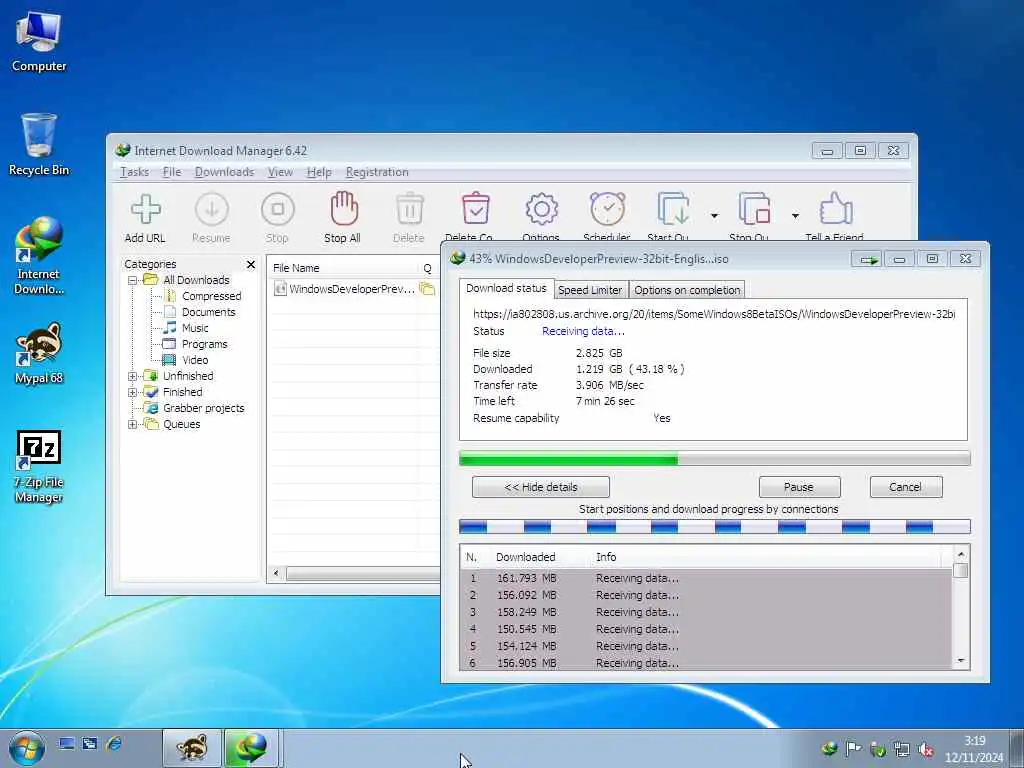Open the Recycle Bin desktop icon
The image size is (1024, 768).
coord(39,145)
